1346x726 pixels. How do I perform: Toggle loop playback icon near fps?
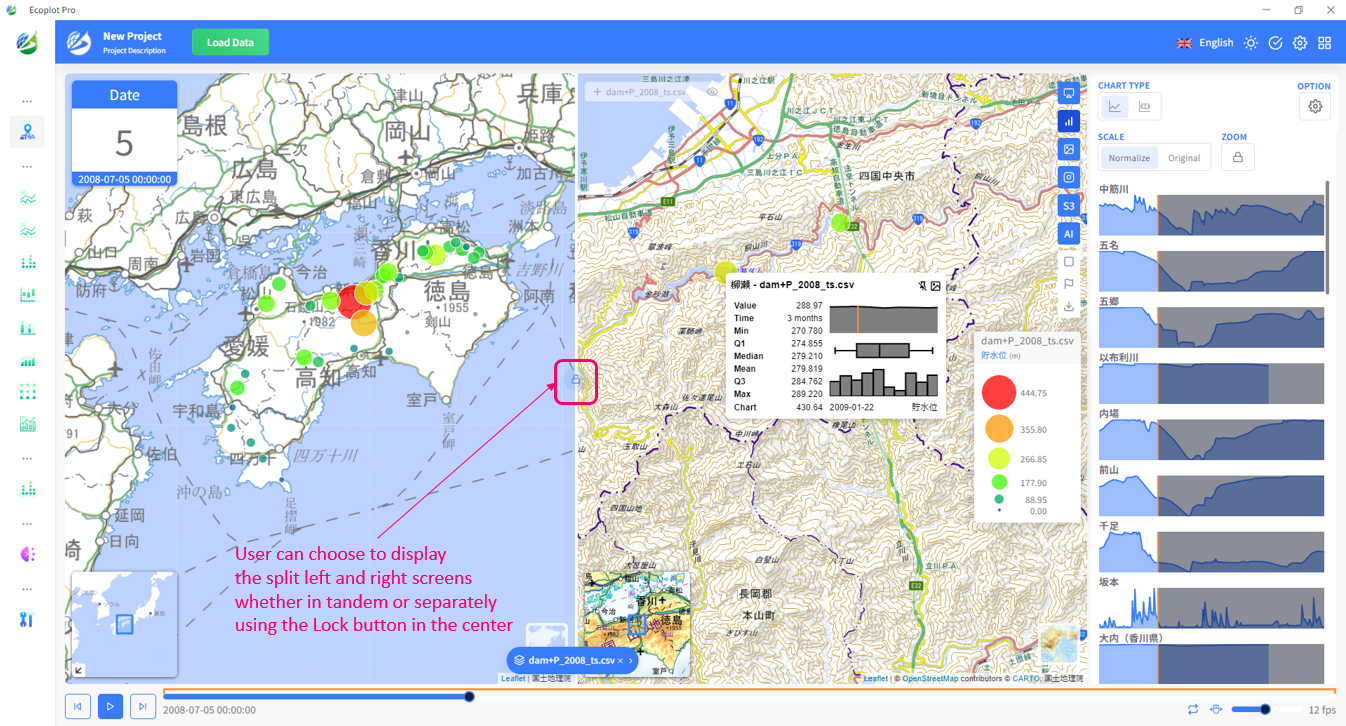click(1193, 709)
